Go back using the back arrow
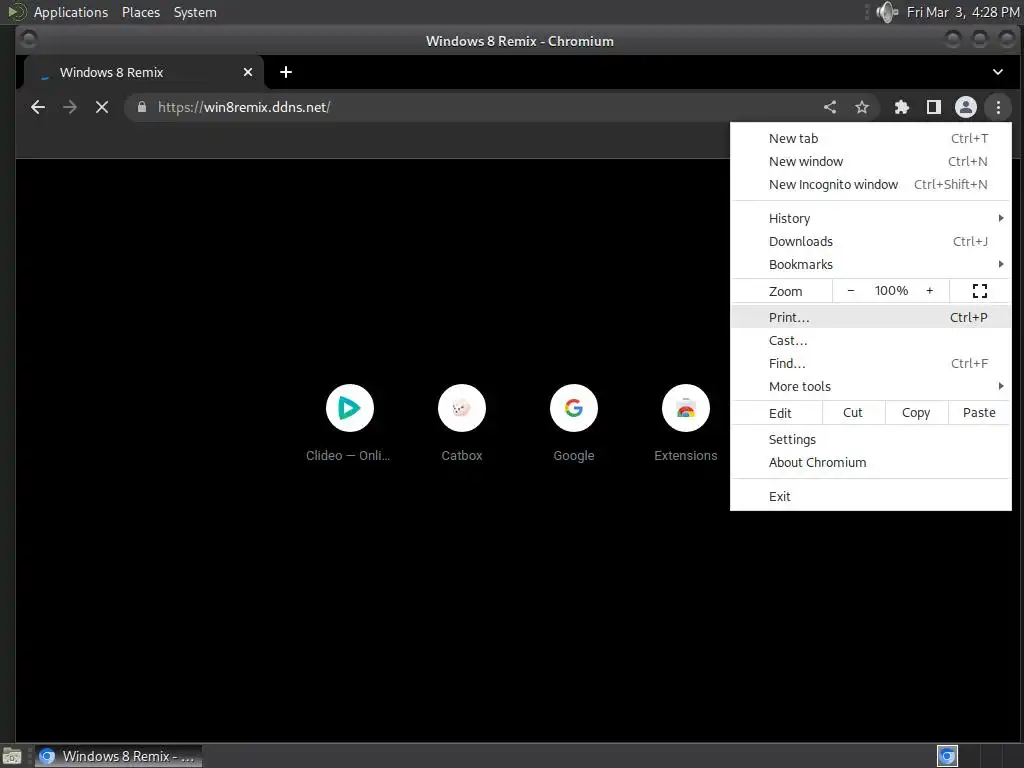 click(38, 107)
